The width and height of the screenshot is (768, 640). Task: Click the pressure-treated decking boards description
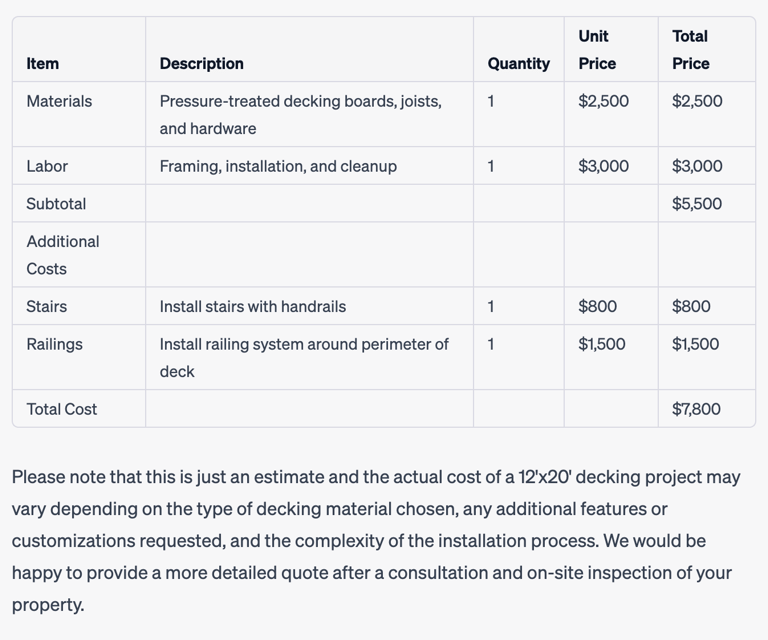300,115
